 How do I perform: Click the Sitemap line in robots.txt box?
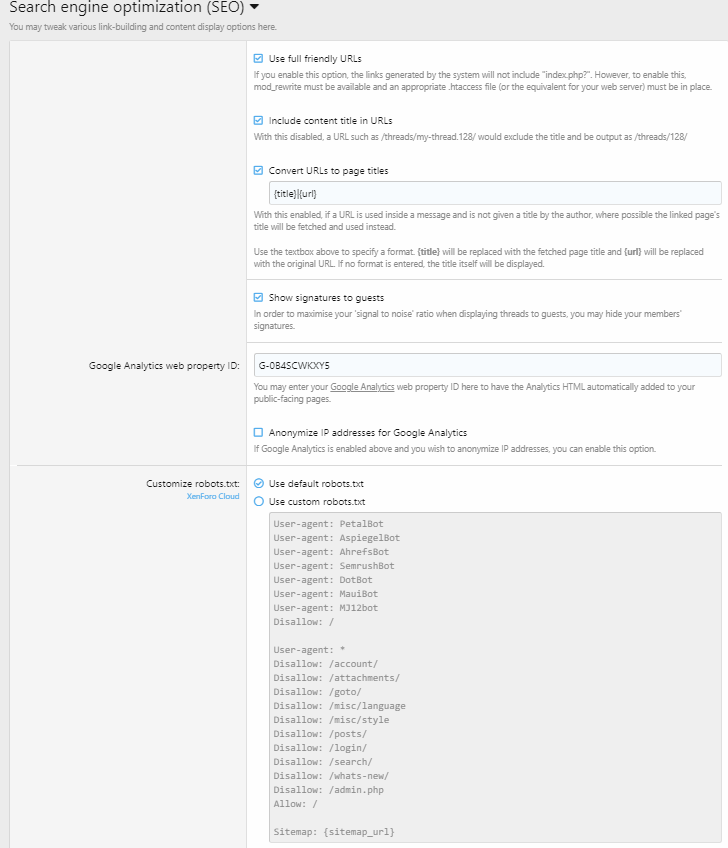coord(334,832)
